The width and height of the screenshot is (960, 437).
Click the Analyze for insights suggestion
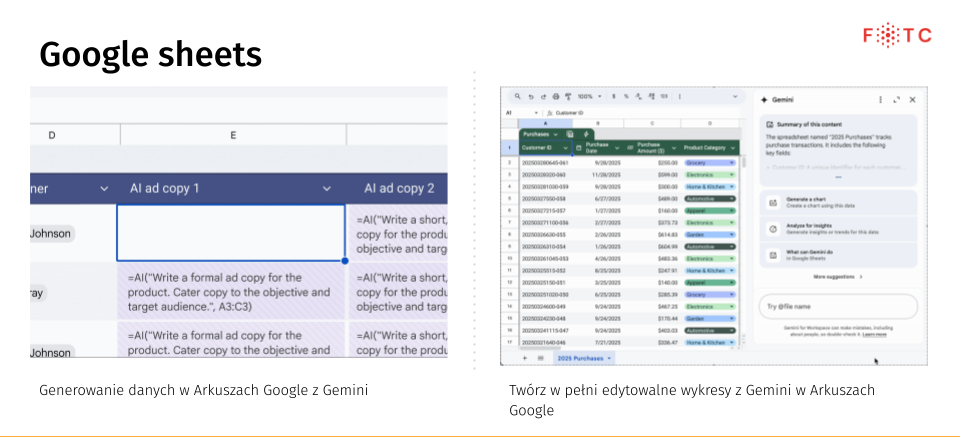pyautogui.click(x=838, y=228)
